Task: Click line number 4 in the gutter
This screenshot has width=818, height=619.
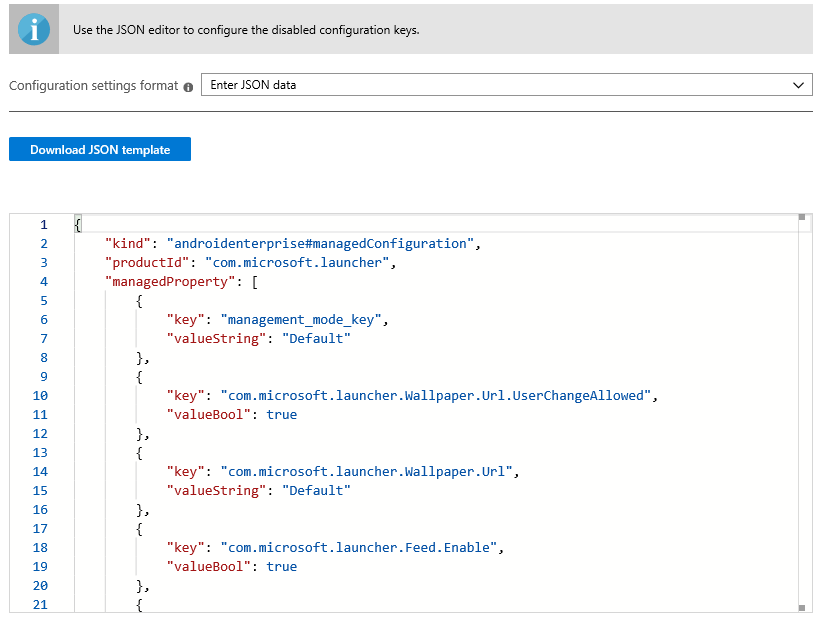Action: pos(43,282)
